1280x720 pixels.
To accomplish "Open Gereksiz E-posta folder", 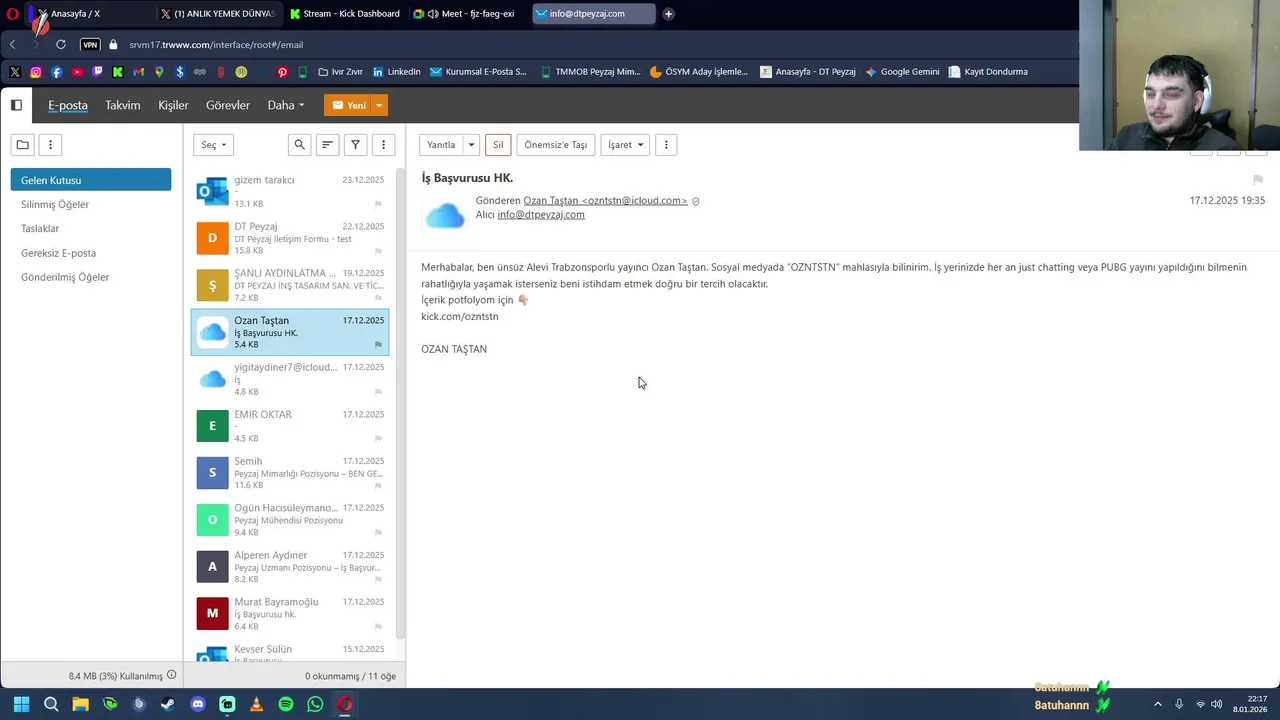I will point(58,253).
